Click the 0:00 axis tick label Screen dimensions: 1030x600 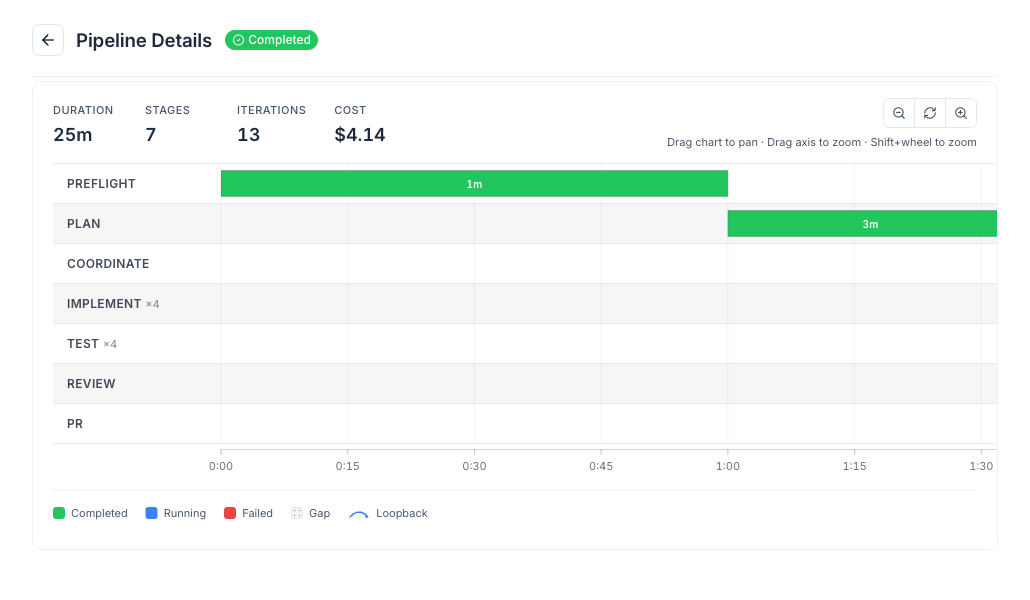coord(221,466)
